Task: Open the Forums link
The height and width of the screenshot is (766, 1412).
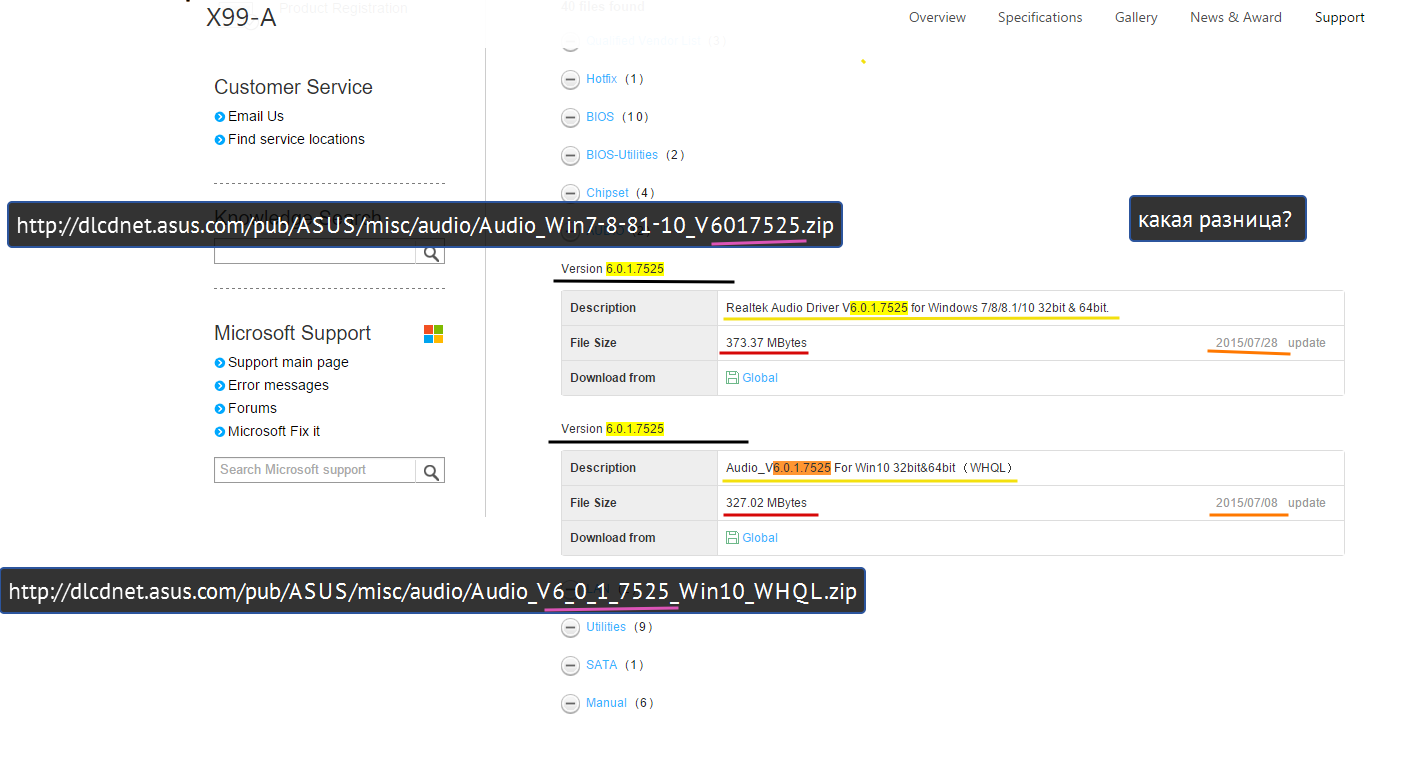Action: [252, 408]
